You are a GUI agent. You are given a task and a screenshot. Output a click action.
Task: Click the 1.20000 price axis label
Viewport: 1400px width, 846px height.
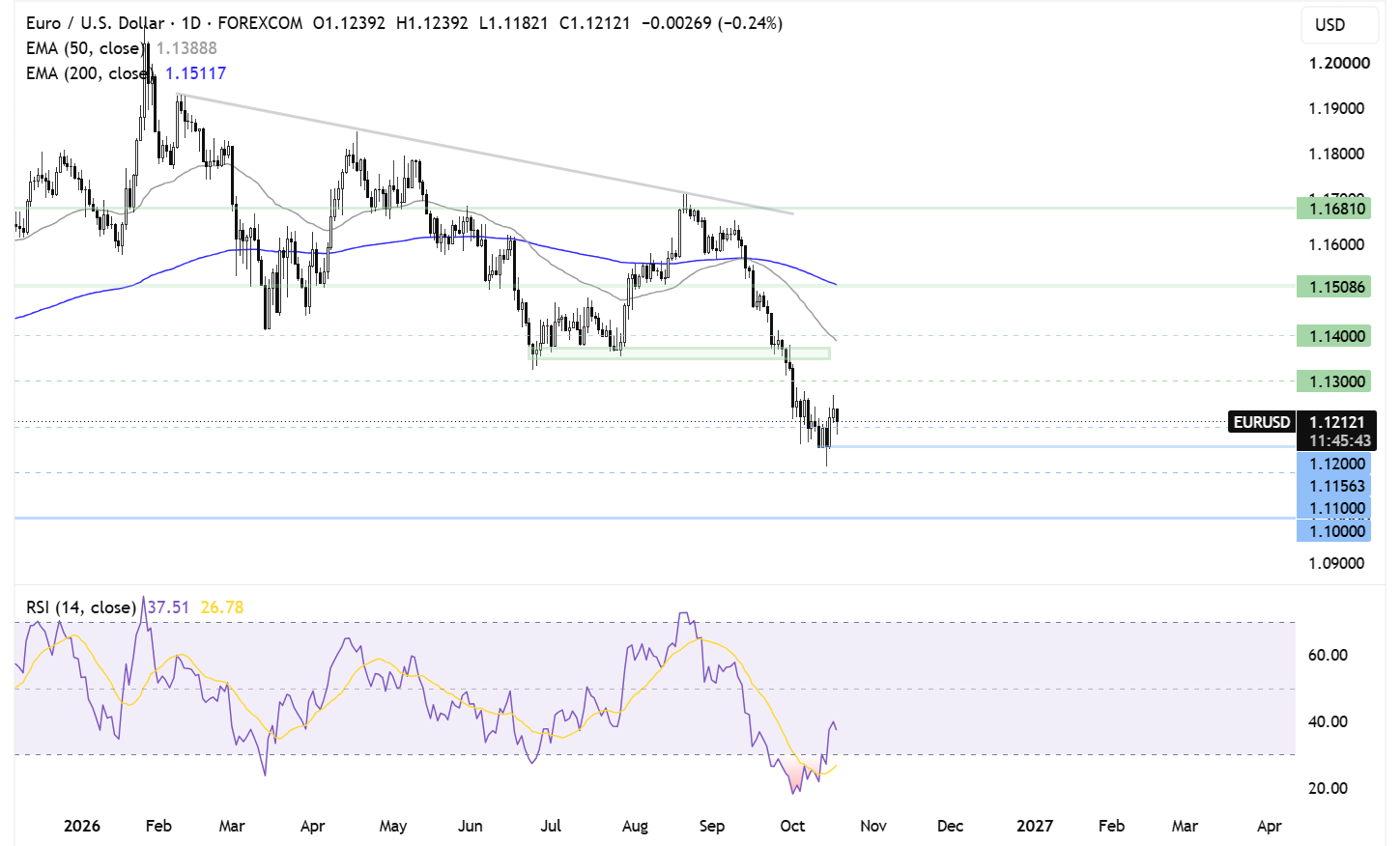(1339, 64)
